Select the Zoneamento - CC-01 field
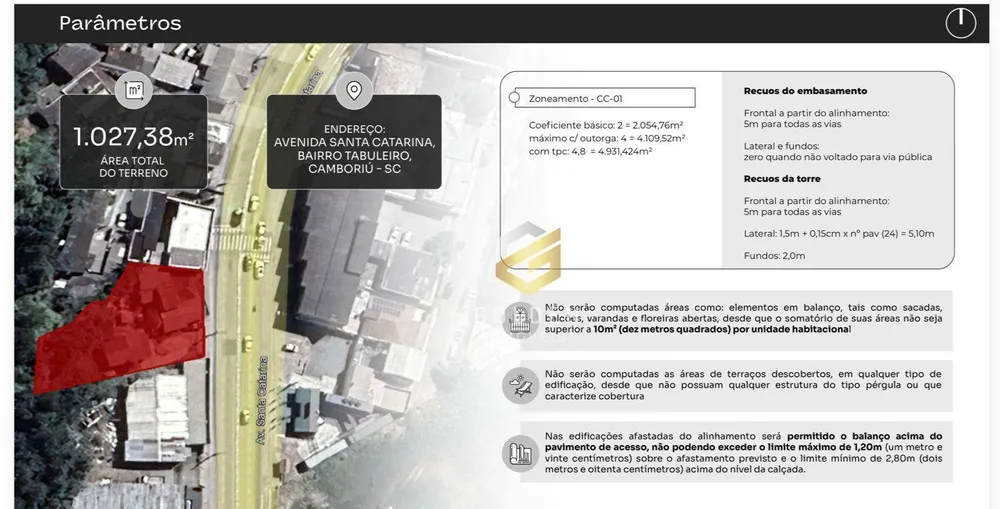Image resolution: width=1000 pixels, height=509 pixels. tap(605, 98)
